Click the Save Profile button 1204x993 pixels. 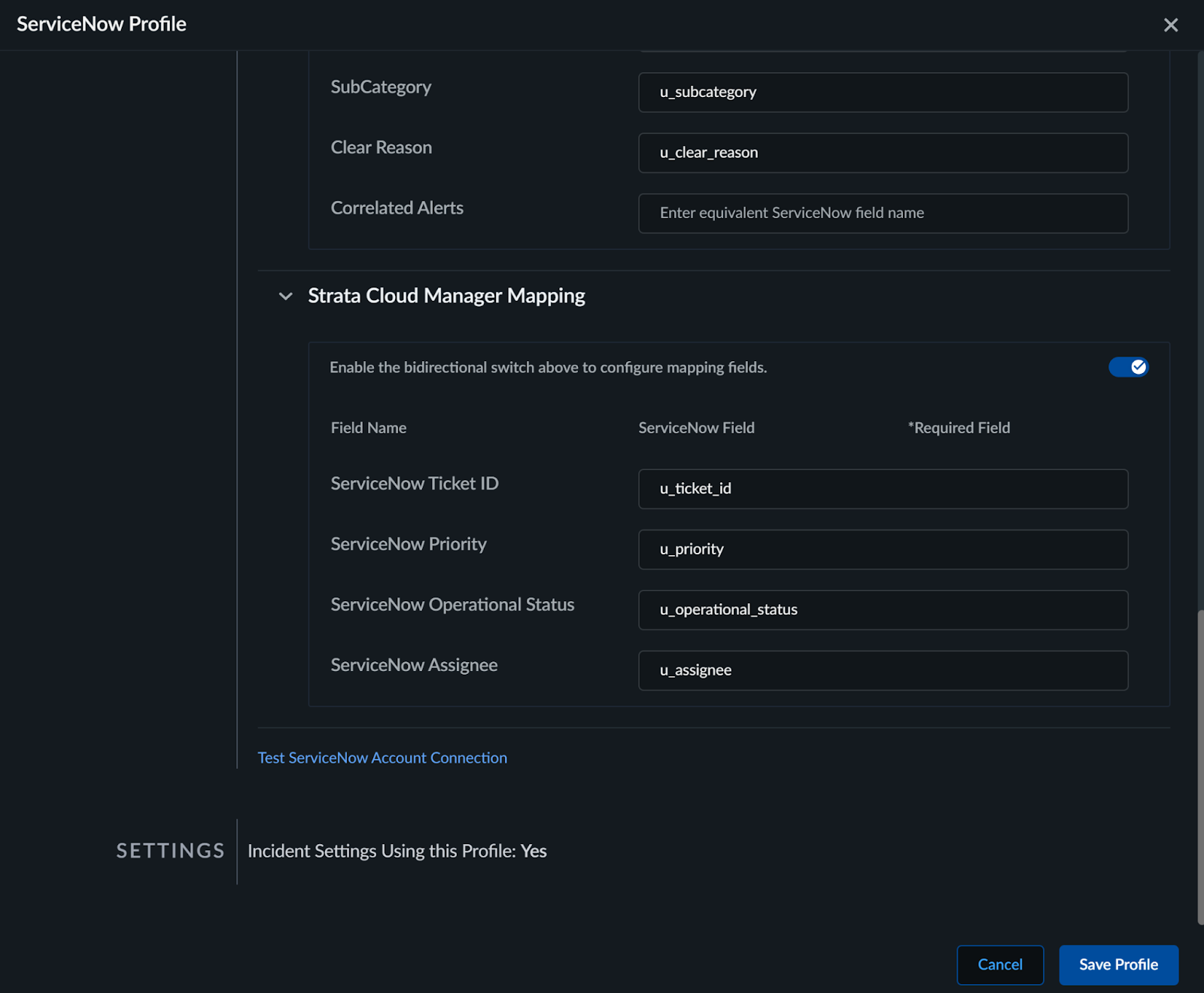click(1117, 964)
